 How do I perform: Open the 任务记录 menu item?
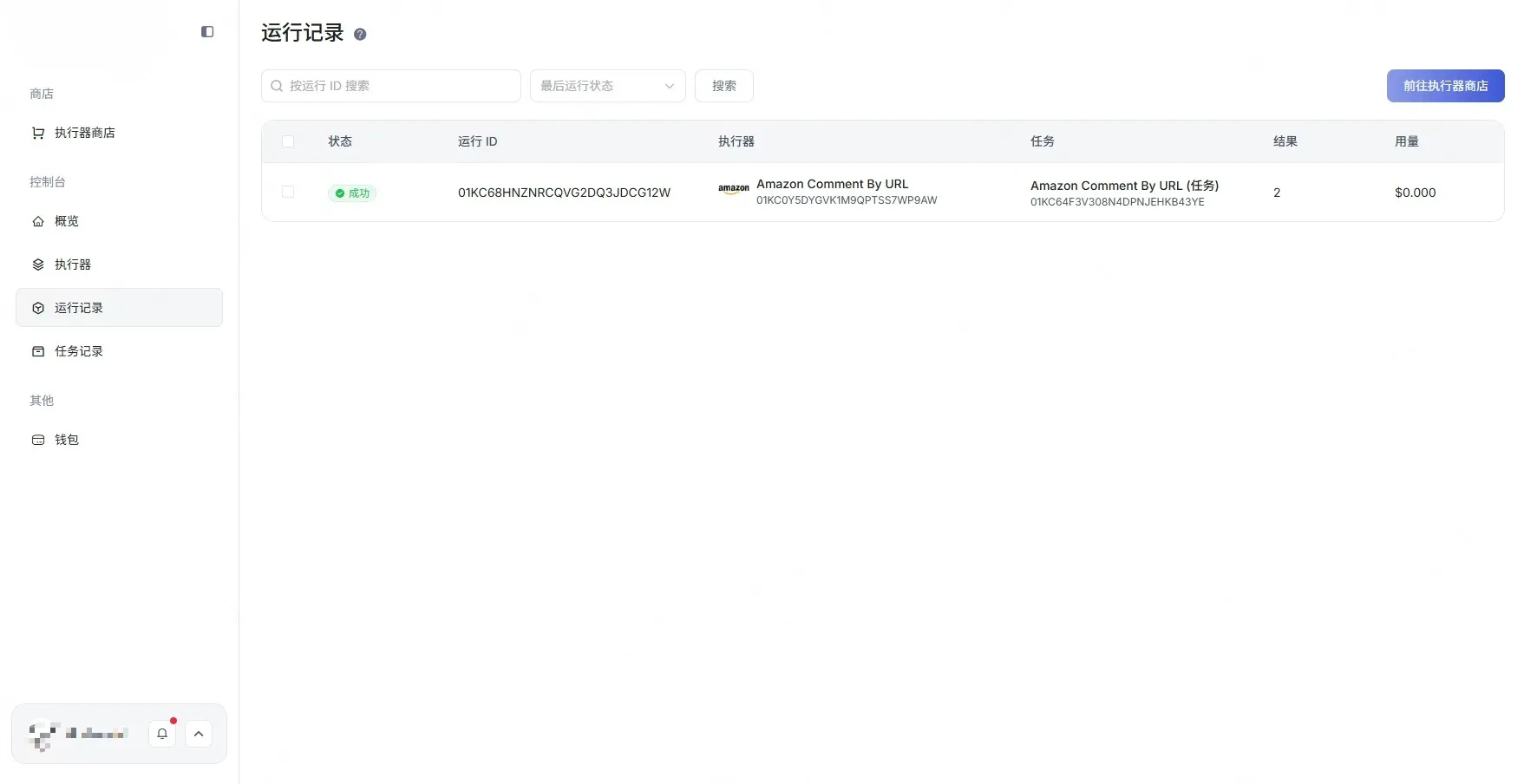pyautogui.click(x=79, y=351)
